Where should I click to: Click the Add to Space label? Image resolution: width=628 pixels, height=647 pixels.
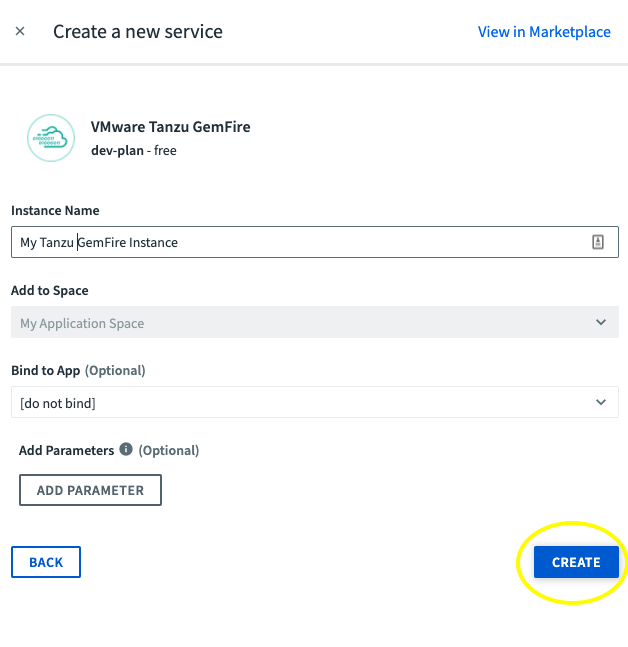[50, 291]
